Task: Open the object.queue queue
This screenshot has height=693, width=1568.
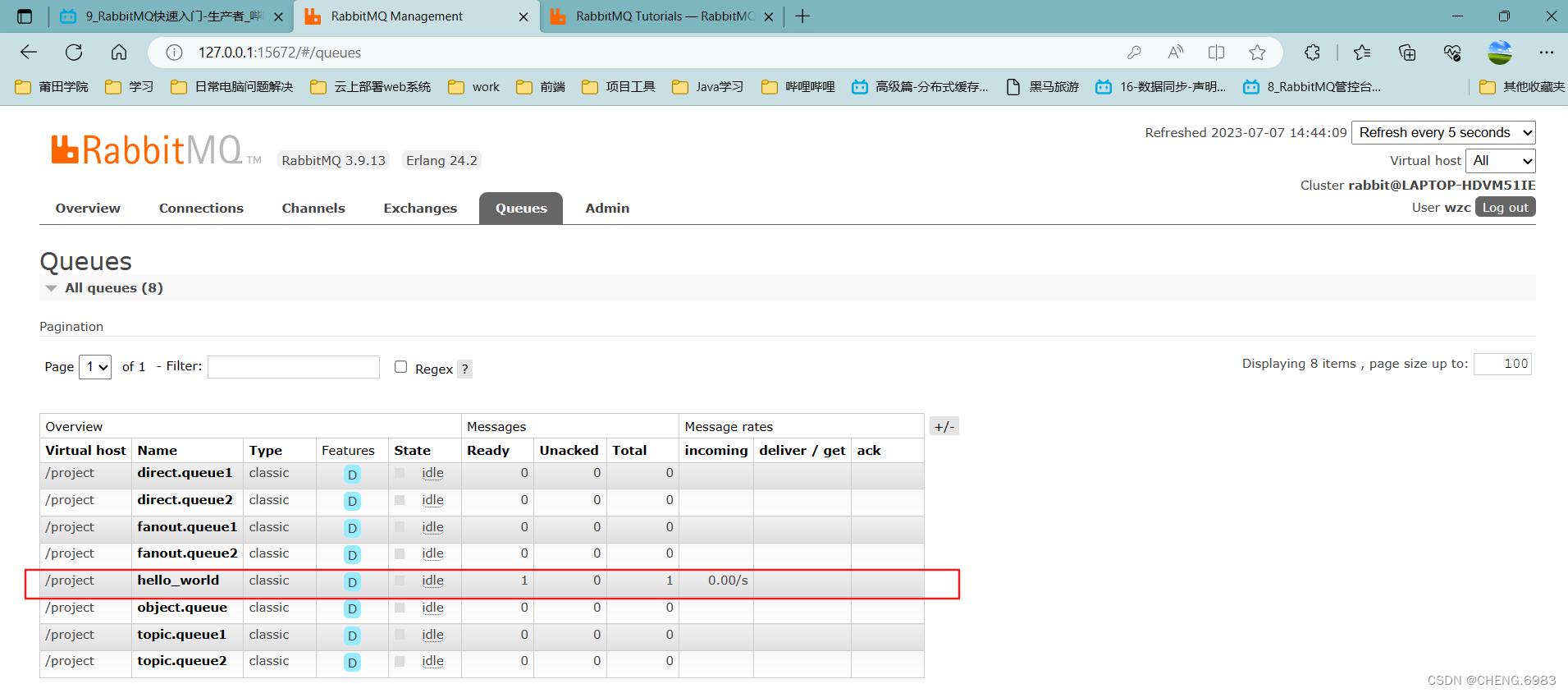Action: 182,608
